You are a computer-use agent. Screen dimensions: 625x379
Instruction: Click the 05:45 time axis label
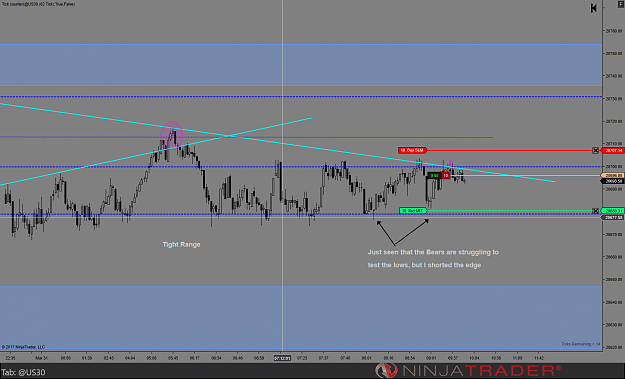173,358
